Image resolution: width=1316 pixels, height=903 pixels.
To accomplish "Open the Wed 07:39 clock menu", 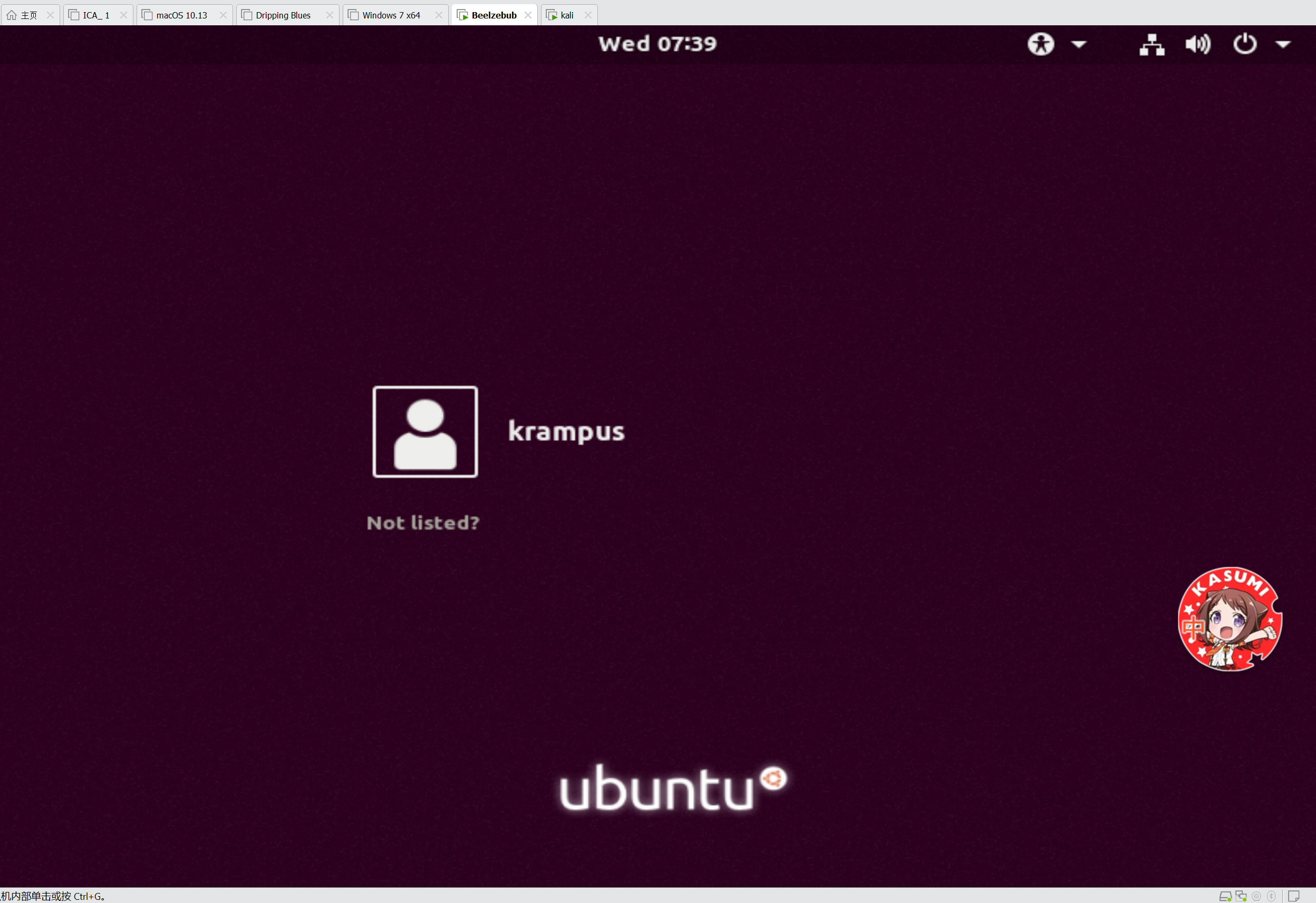I will point(657,44).
